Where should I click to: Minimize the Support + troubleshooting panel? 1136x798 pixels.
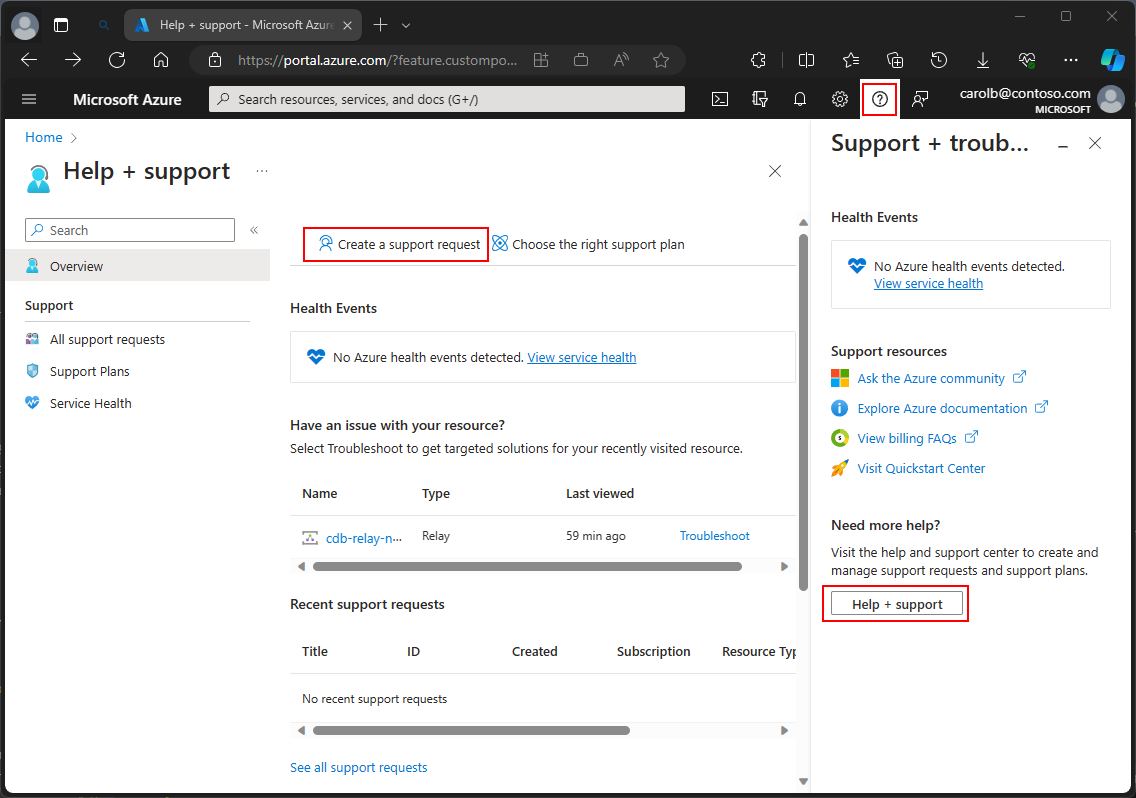click(x=1062, y=146)
